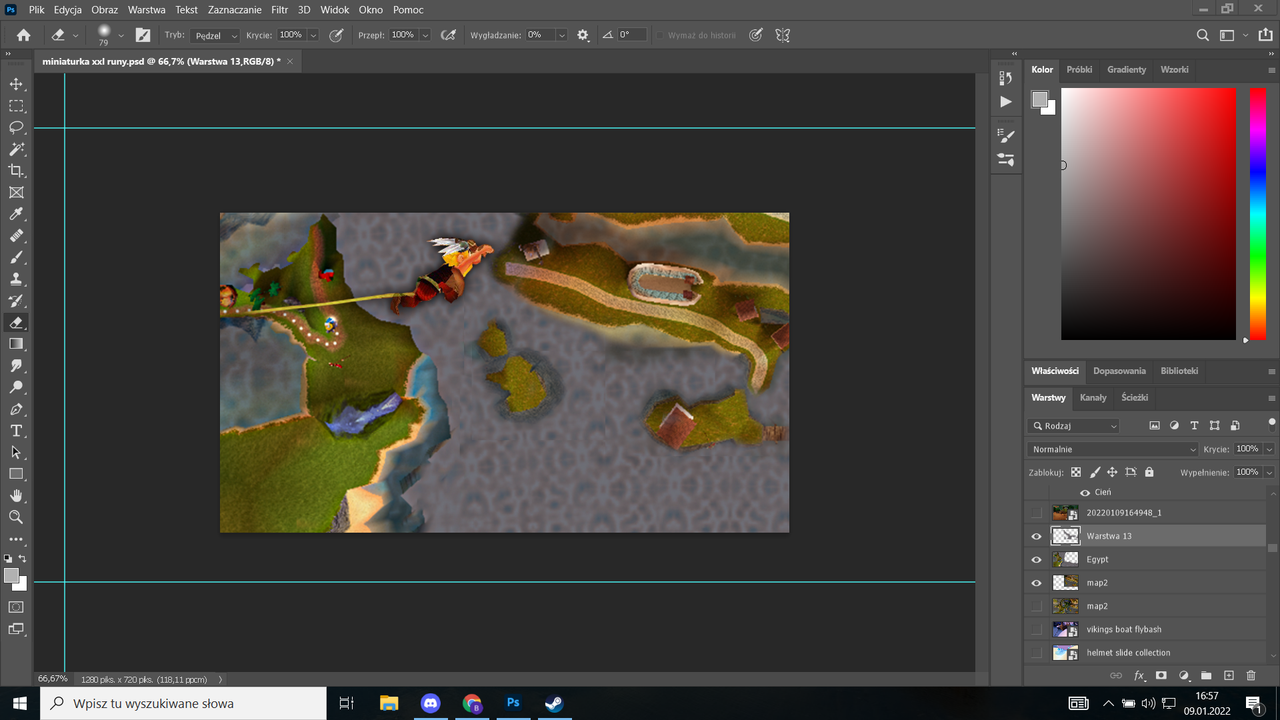1280x720 pixels.
Task: Open the Rodzaj layer filter dropdown
Action: coord(1074,426)
